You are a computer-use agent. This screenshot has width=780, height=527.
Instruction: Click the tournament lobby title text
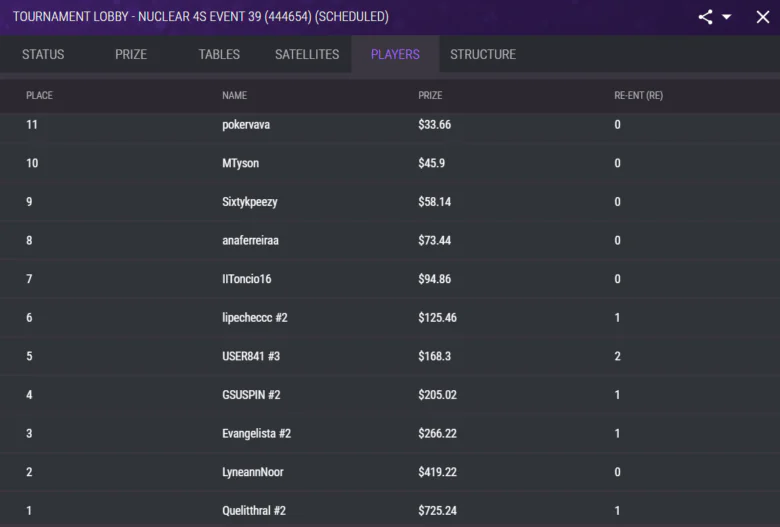(200, 16)
